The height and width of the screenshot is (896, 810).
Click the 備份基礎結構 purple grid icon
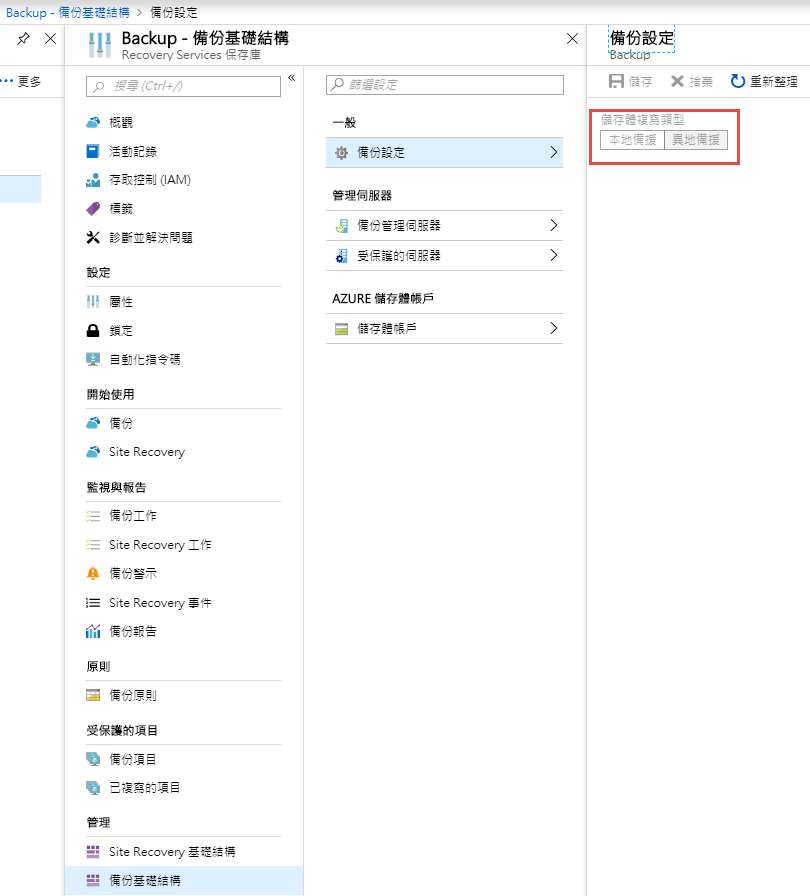tap(93, 880)
